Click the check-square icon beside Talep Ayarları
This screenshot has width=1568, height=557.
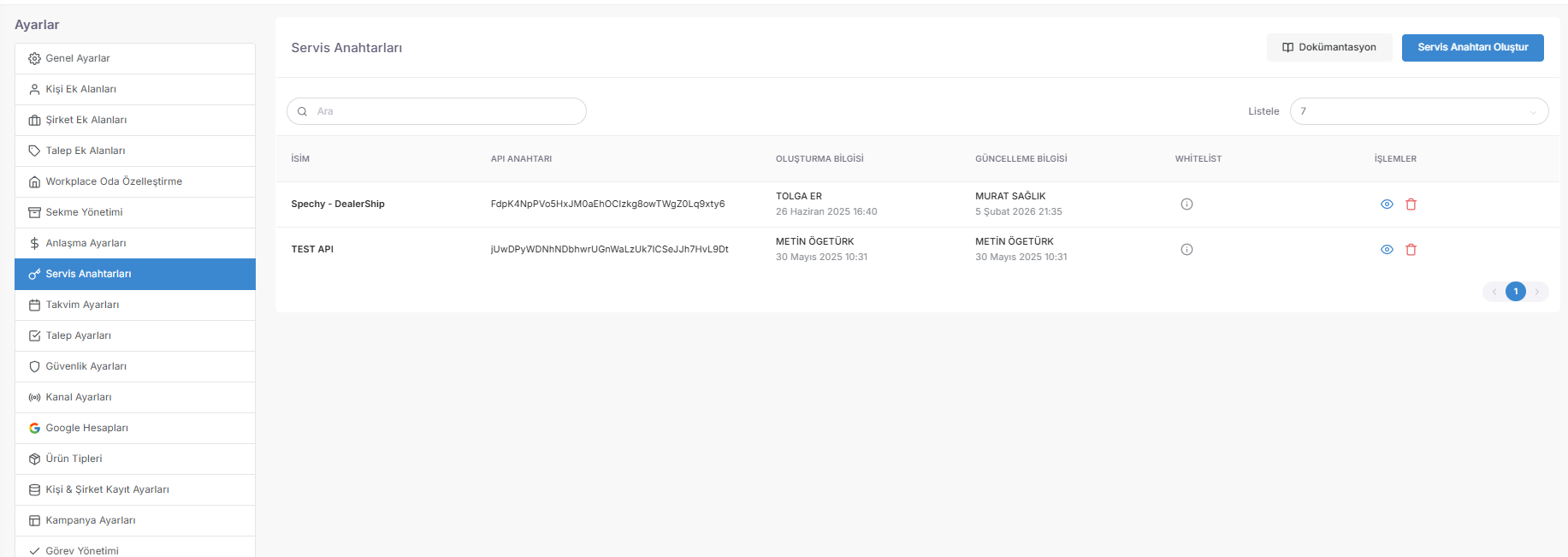34,336
